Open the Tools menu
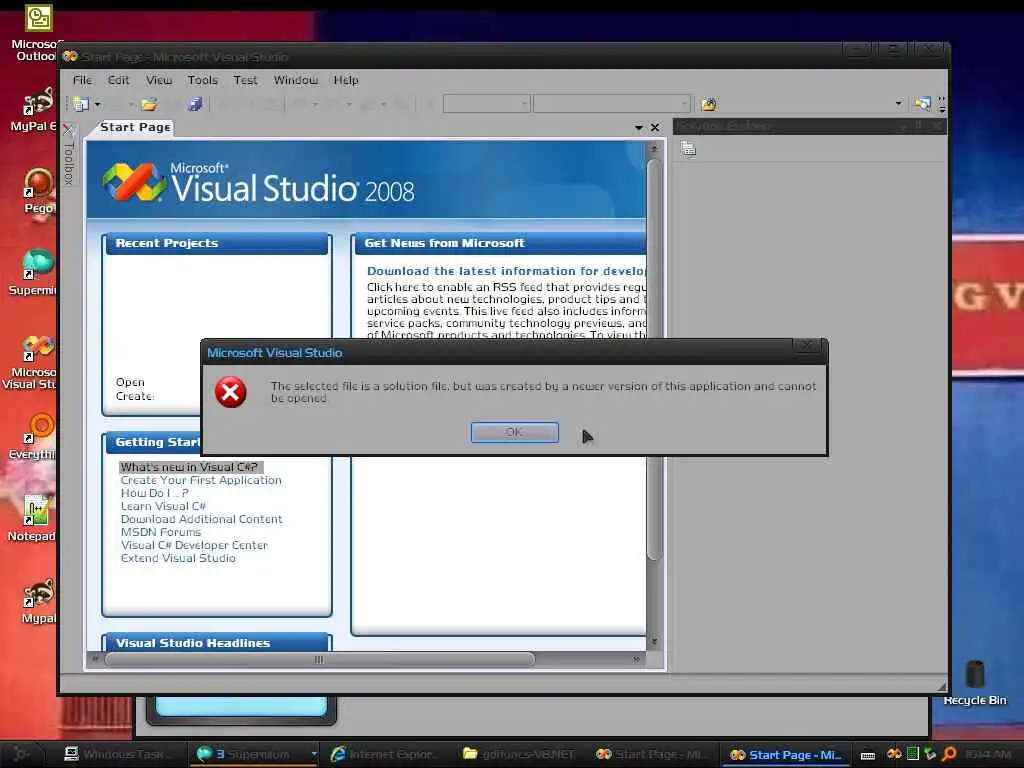 (202, 80)
